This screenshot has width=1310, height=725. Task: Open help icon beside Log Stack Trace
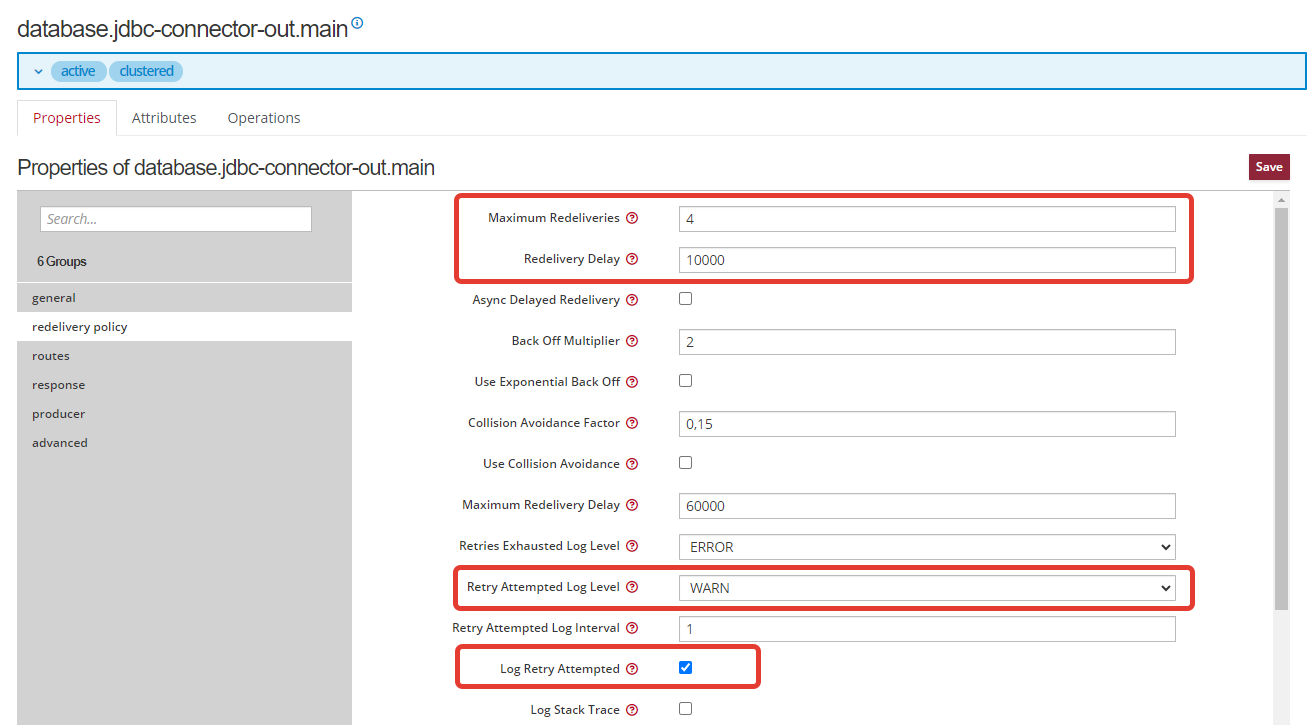(x=632, y=710)
